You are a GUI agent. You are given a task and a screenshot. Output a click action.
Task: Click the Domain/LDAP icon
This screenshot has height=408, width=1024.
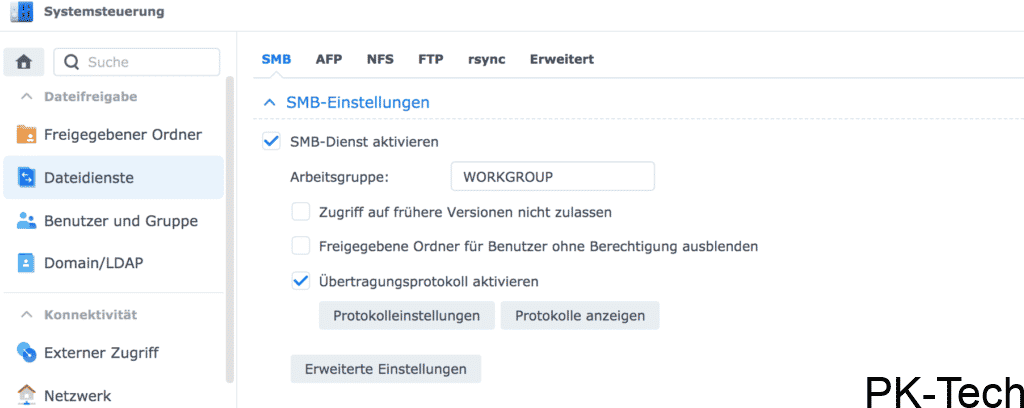click(26, 264)
